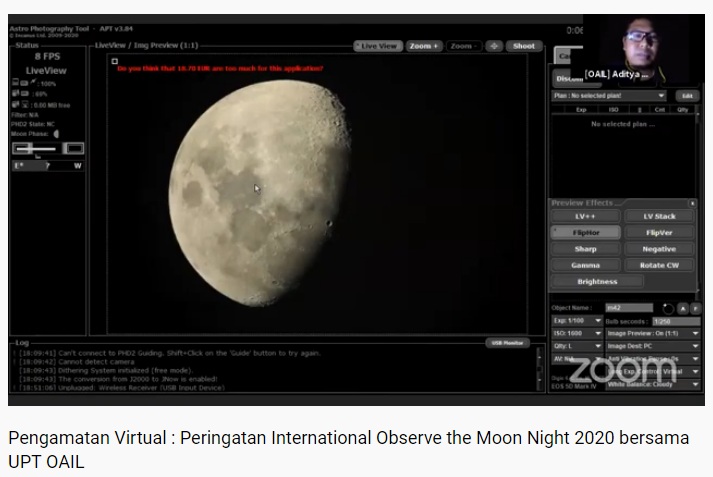713x477 pixels.
Task: Click the ISO column header in plan table
Action: [613, 110]
